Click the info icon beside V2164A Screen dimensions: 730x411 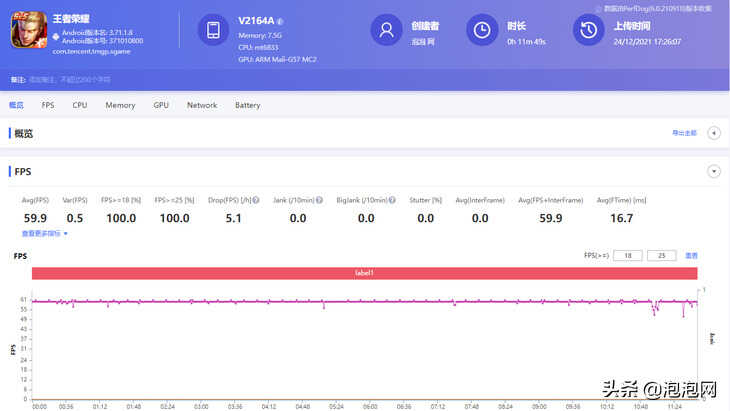280,20
